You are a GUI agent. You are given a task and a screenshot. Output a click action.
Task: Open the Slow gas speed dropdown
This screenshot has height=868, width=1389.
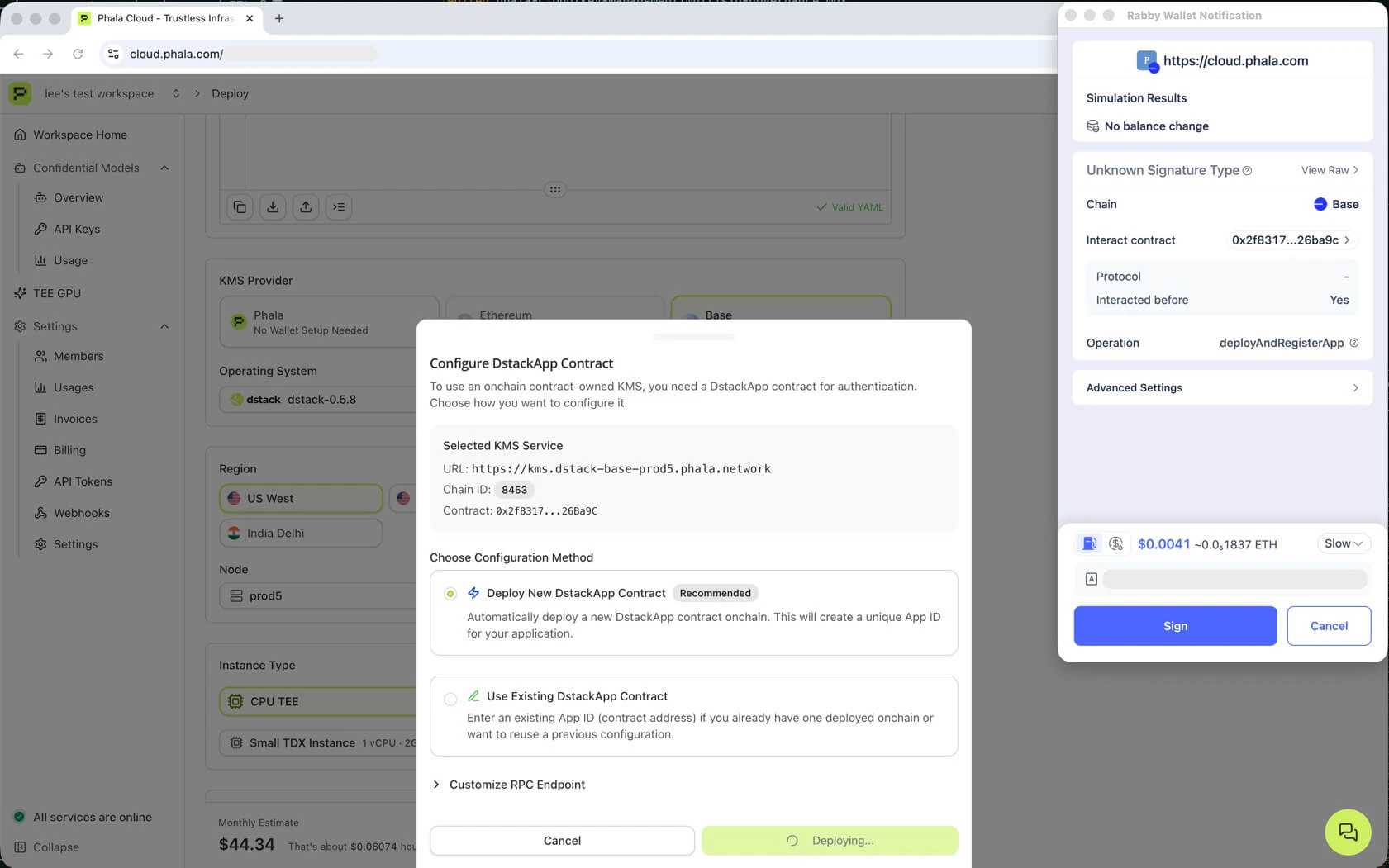coord(1343,543)
